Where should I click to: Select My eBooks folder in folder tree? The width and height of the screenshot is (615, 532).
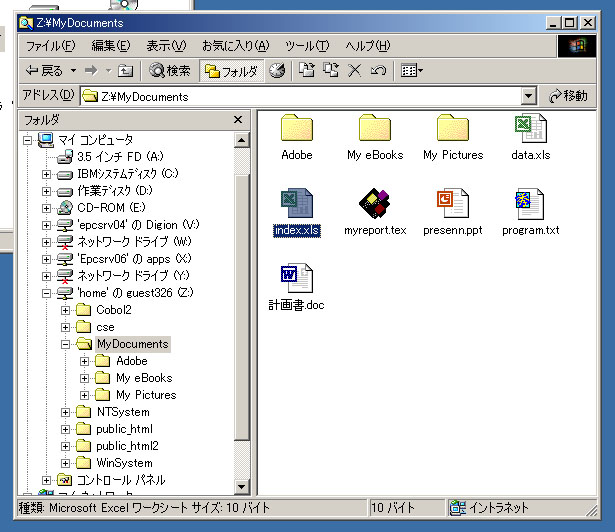pos(144,378)
